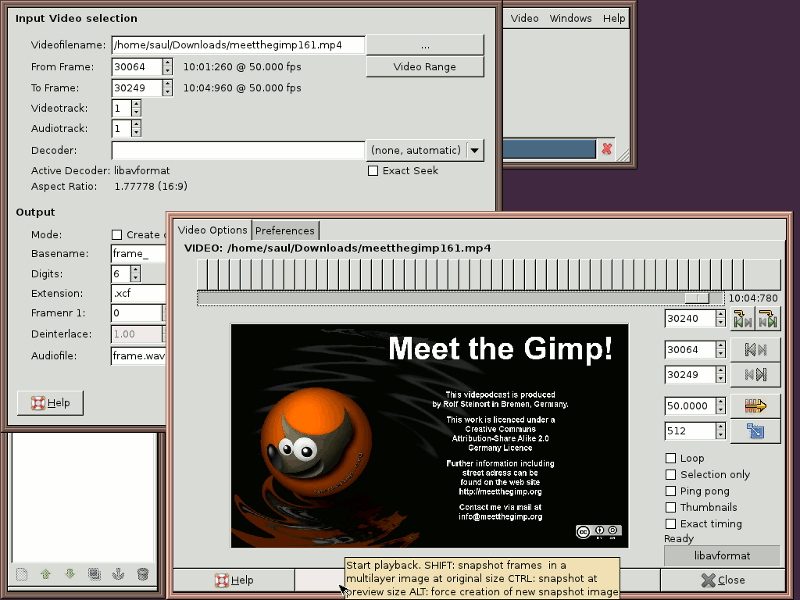Image resolution: width=800 pixels, height=600 pixels.
Task: Click the green raise layer arrow icon
Action: tap(45, 574)
